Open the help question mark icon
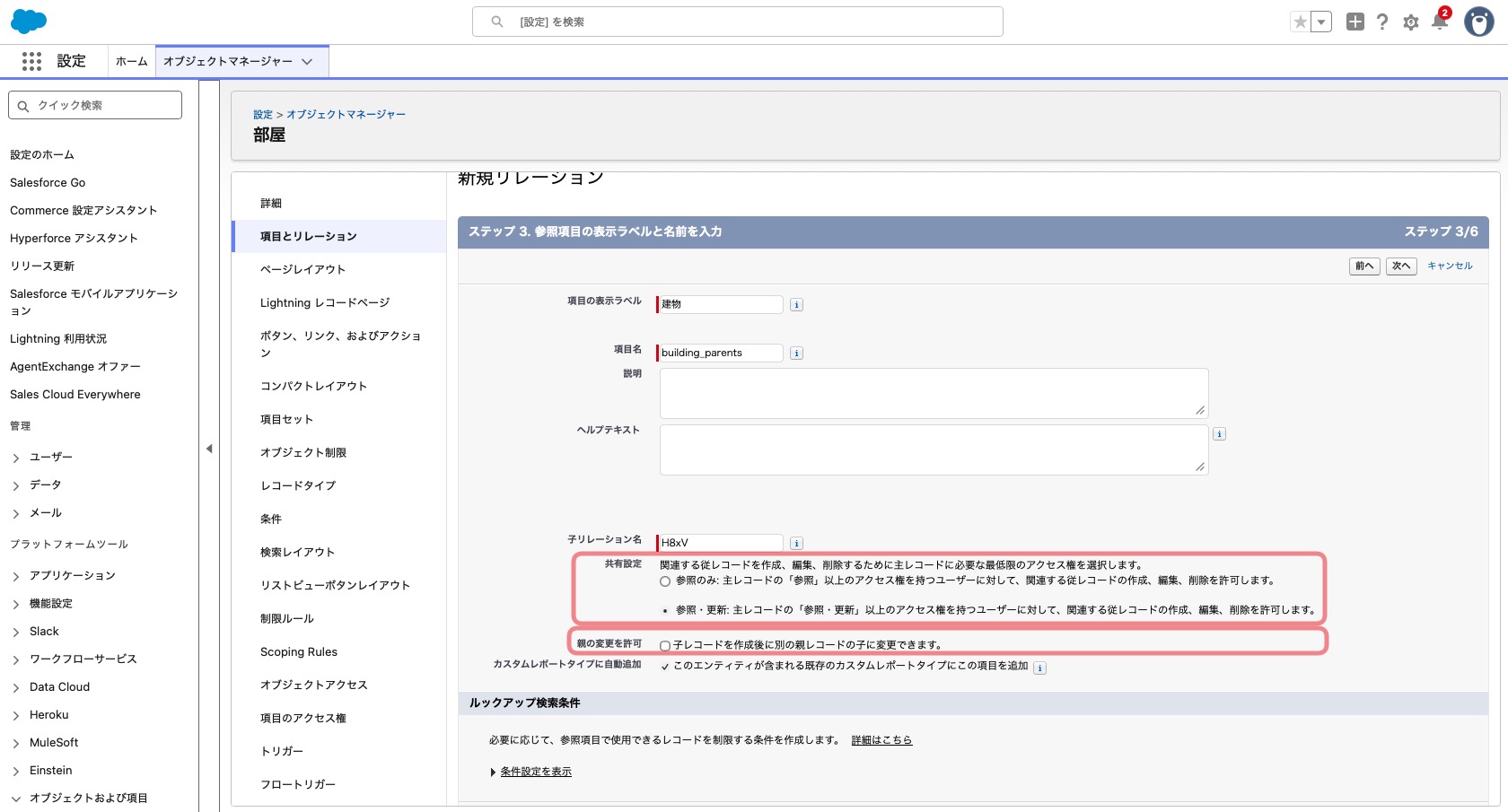 pos(1382,22)
